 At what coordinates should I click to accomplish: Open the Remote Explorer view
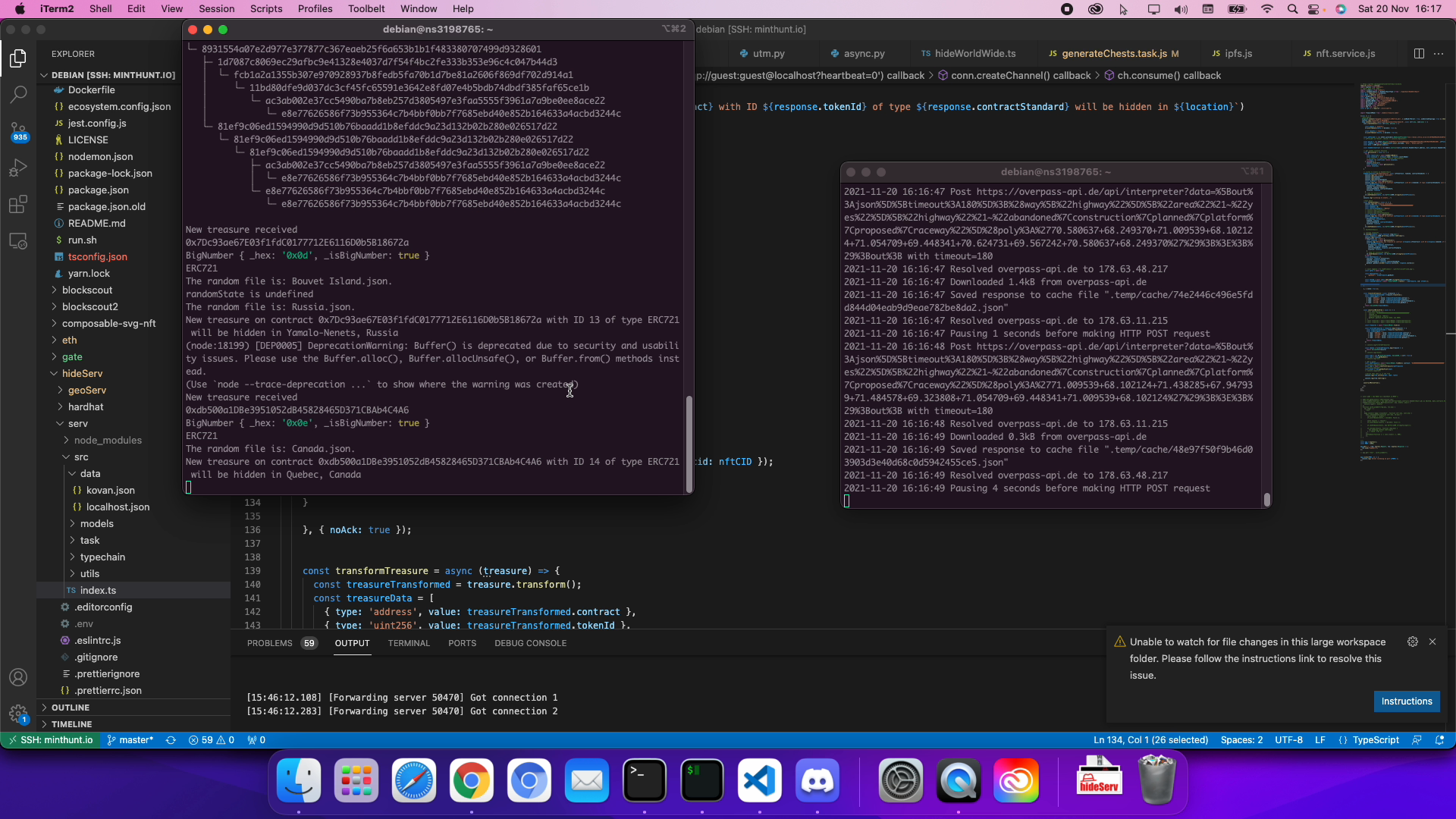(18, 241)
